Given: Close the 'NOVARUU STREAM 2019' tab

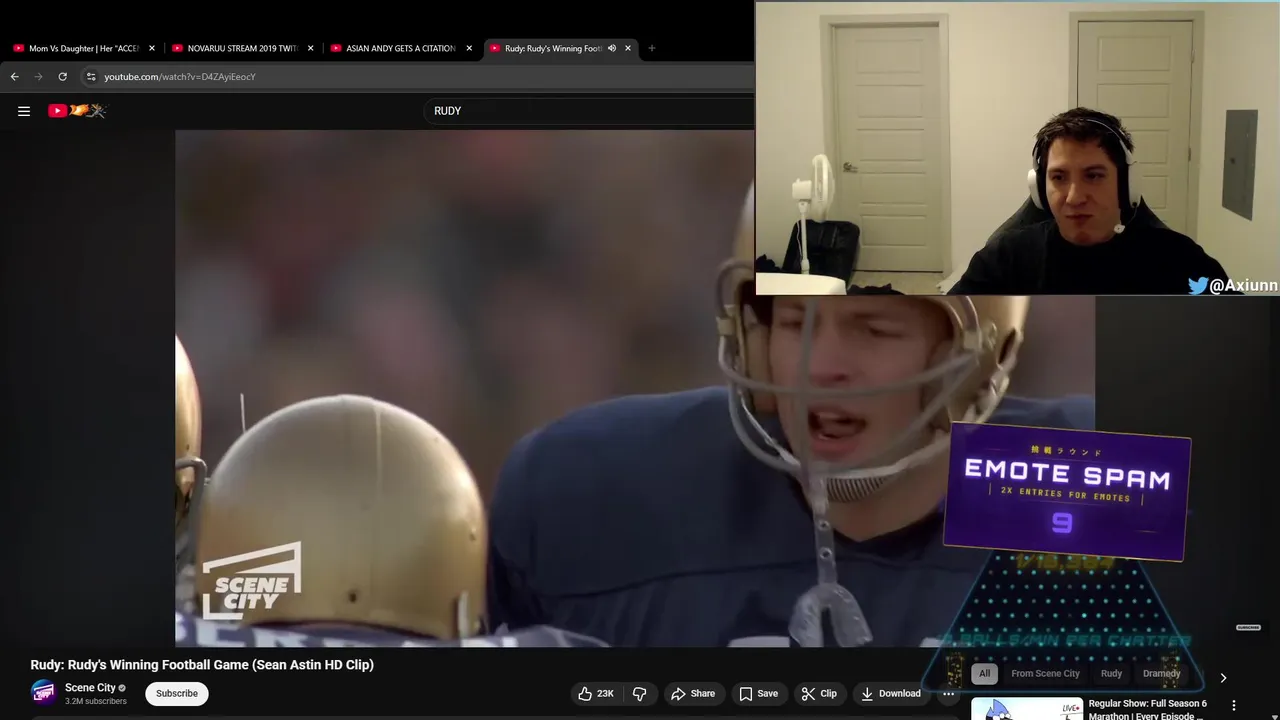Looking at the screenshot, I should tap(310, 48).
